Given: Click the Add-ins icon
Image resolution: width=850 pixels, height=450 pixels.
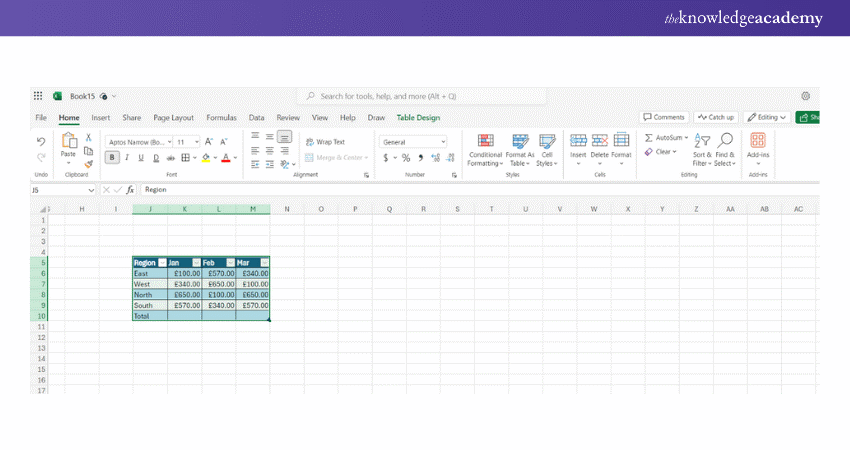Looking at the screenshot, I should pyautogui.click(x=758, y=142).
